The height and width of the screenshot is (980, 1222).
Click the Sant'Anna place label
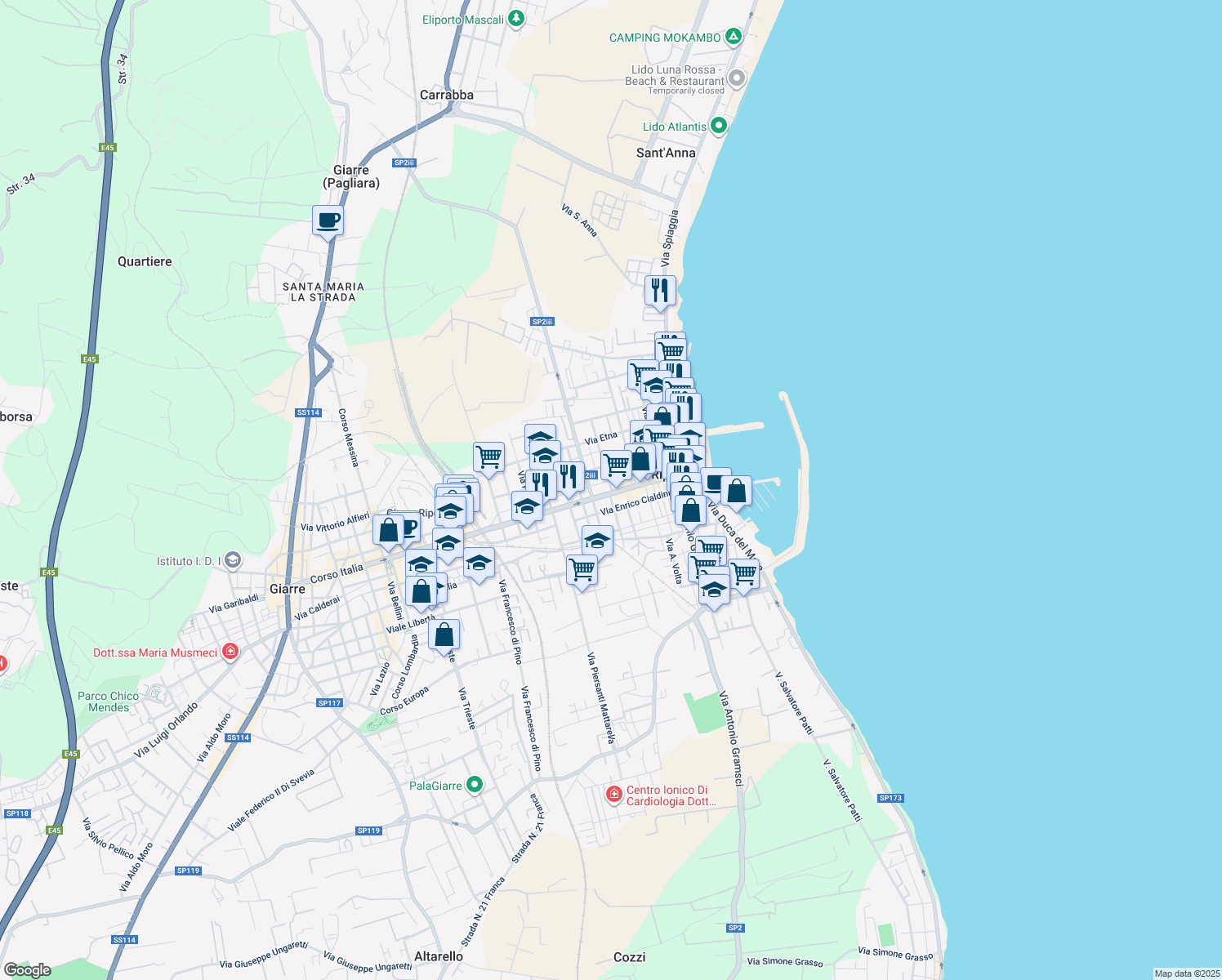666,153
